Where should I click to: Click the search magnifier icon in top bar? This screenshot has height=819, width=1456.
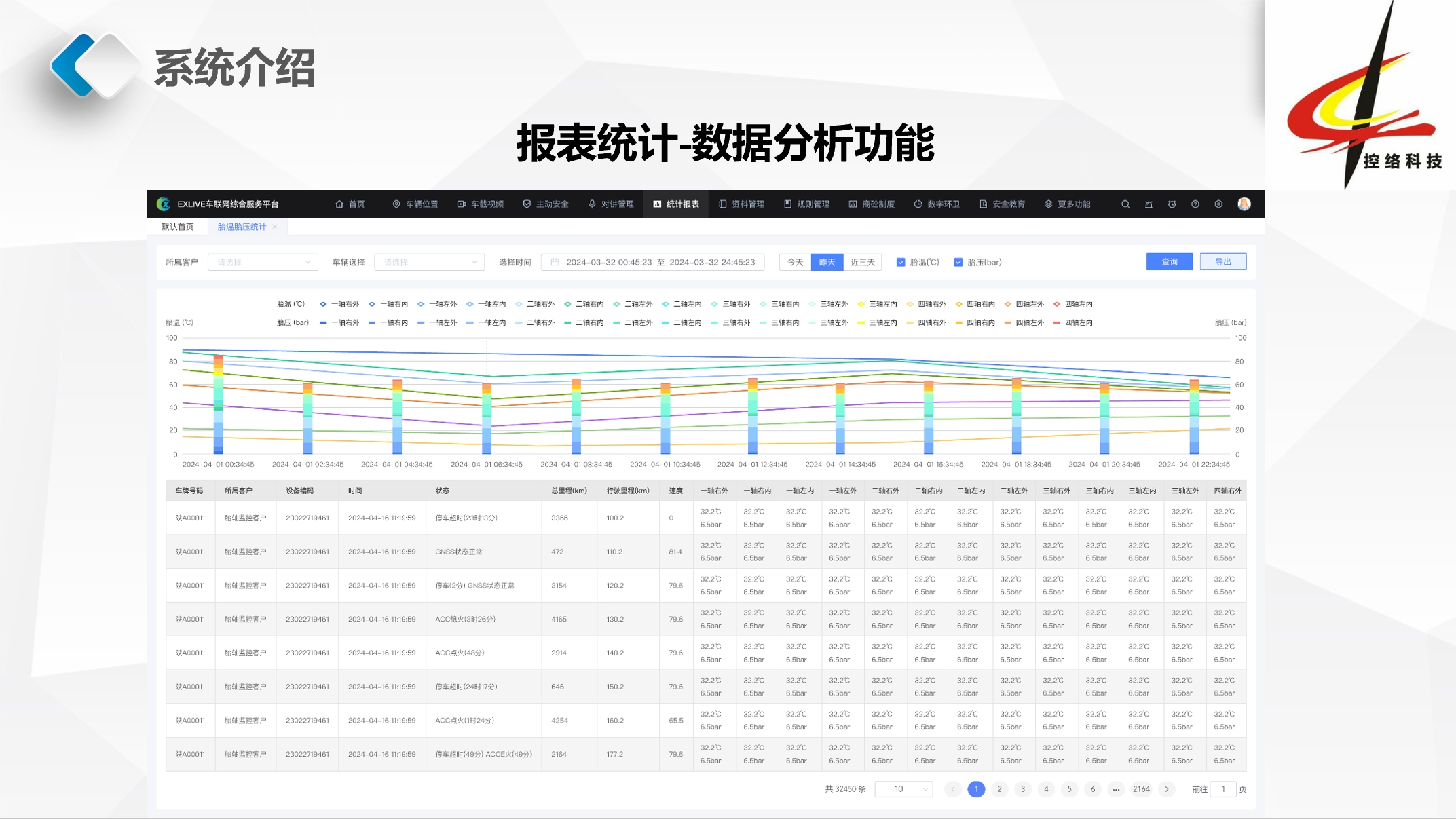(1125, 204)
